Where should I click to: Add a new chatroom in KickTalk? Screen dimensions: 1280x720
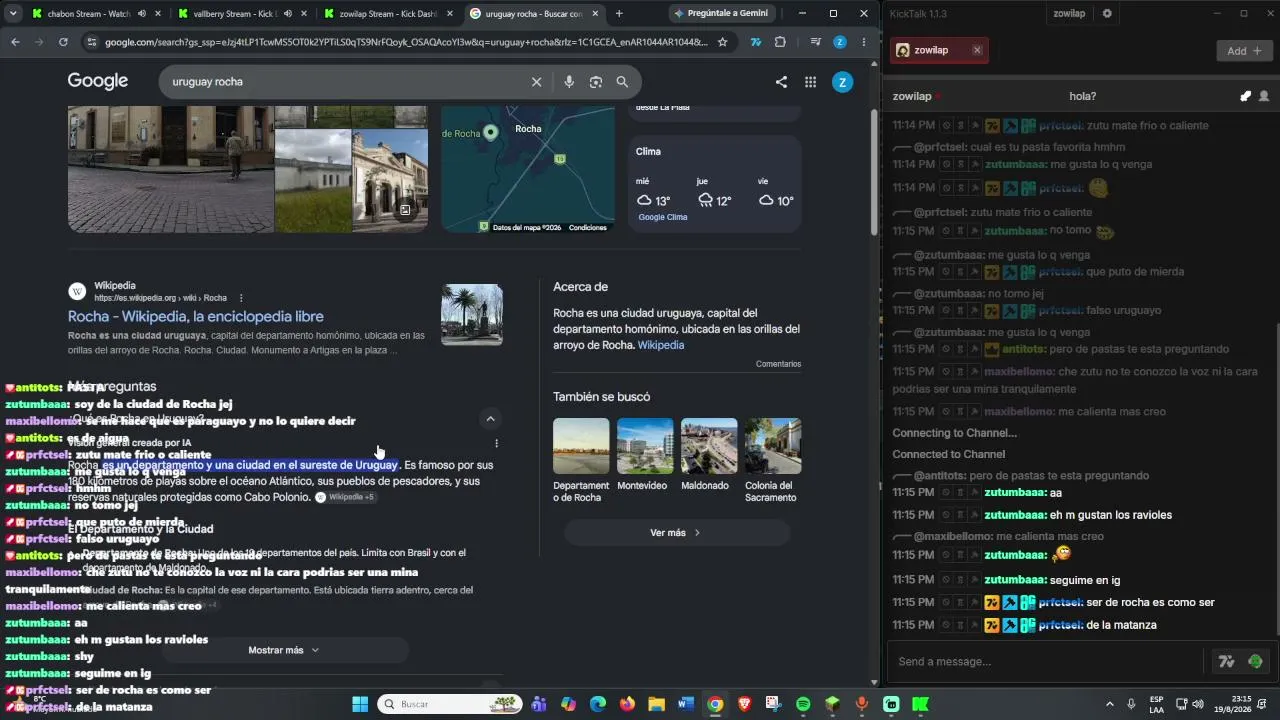pos(1244,51)
